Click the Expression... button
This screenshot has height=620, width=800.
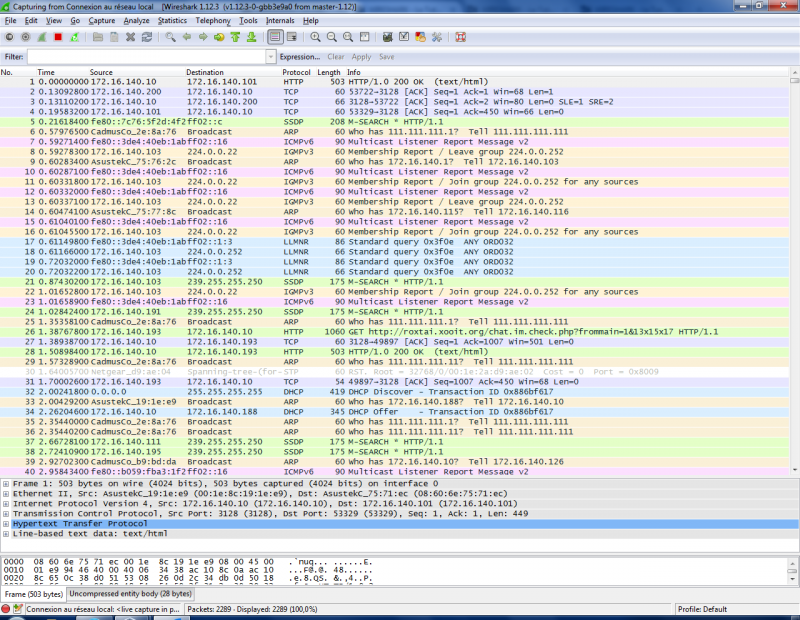tap(299, 57)
